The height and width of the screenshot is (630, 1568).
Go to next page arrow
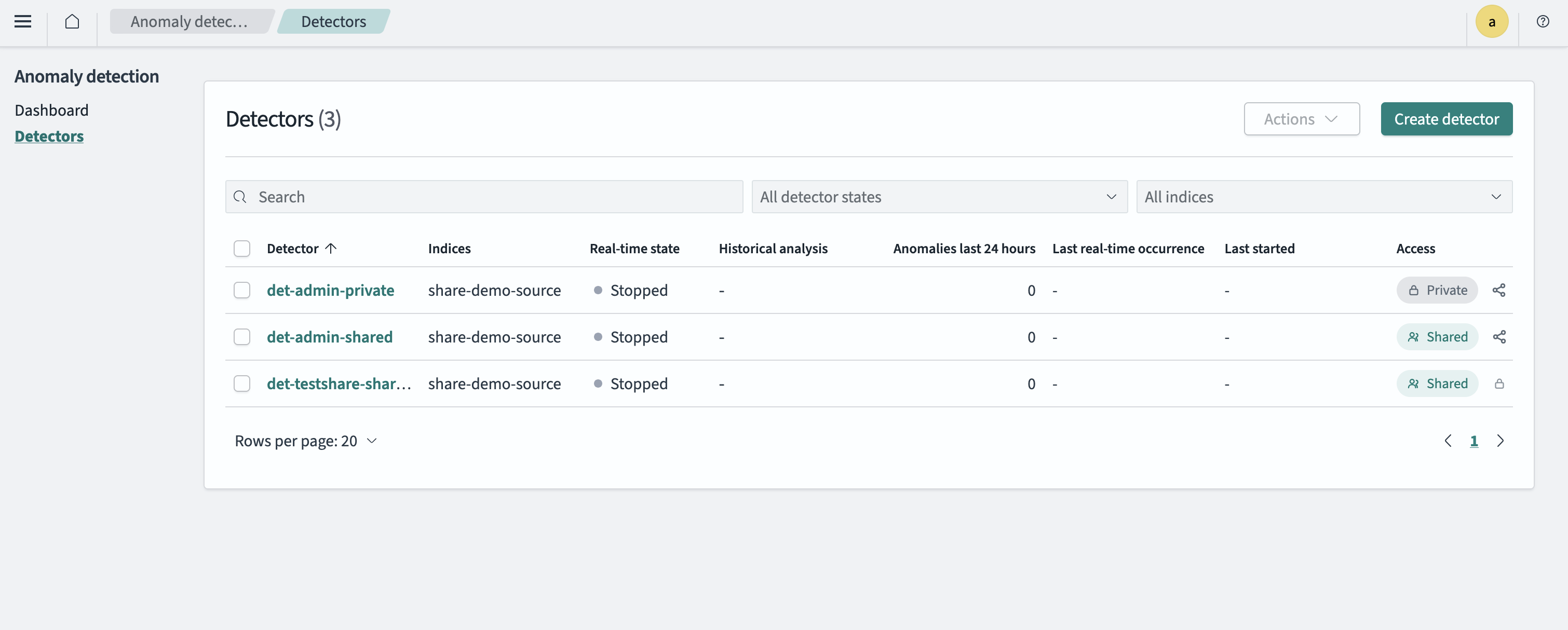[1500, 441]
